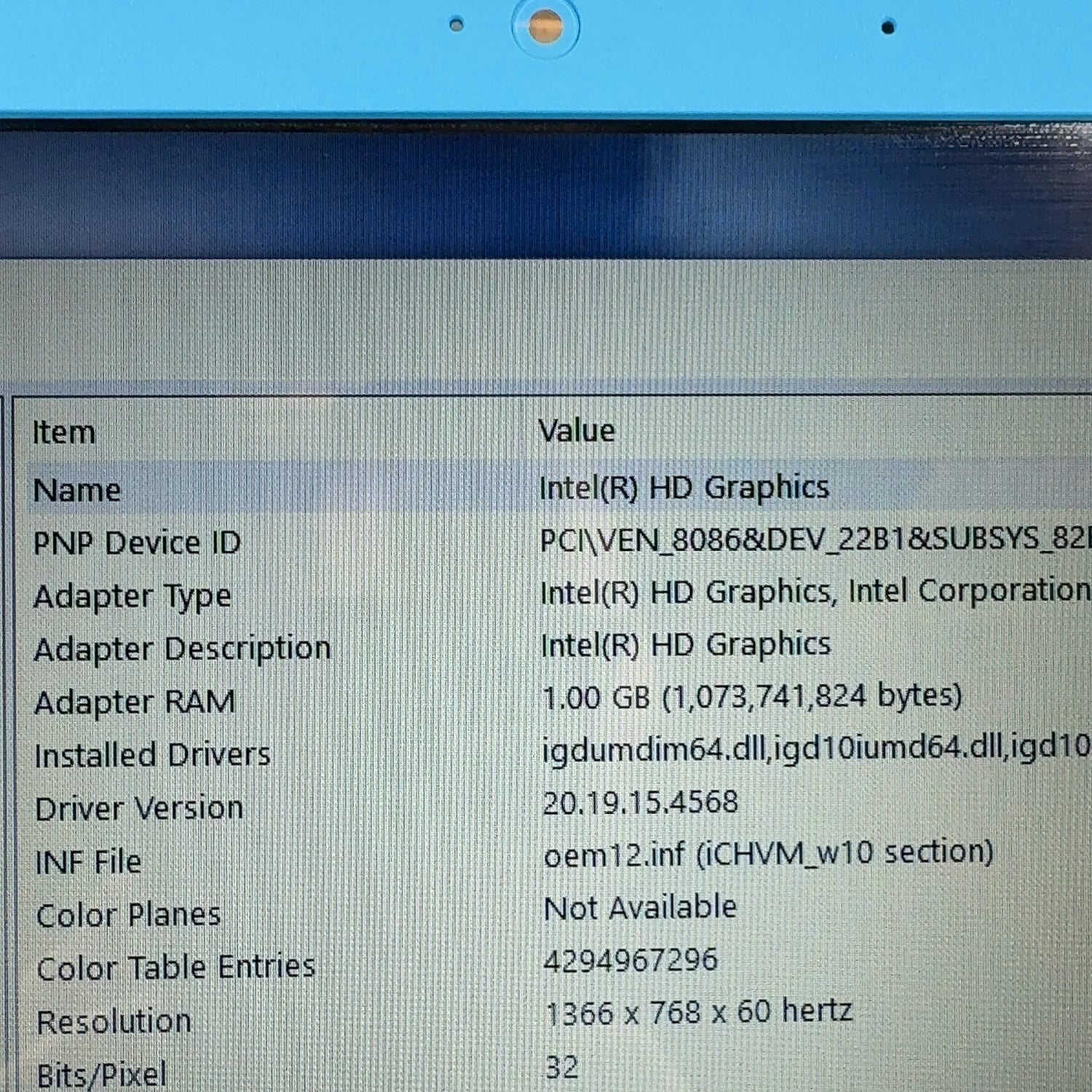
Task: Click the 'Not Available' value
Action: coord(641,908)
